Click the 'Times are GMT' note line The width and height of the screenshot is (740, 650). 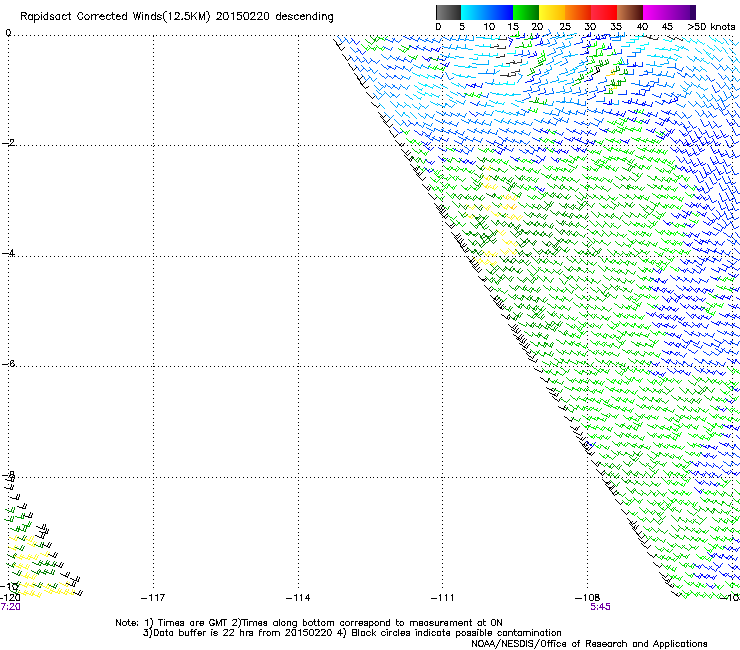[x=309, y=623]
